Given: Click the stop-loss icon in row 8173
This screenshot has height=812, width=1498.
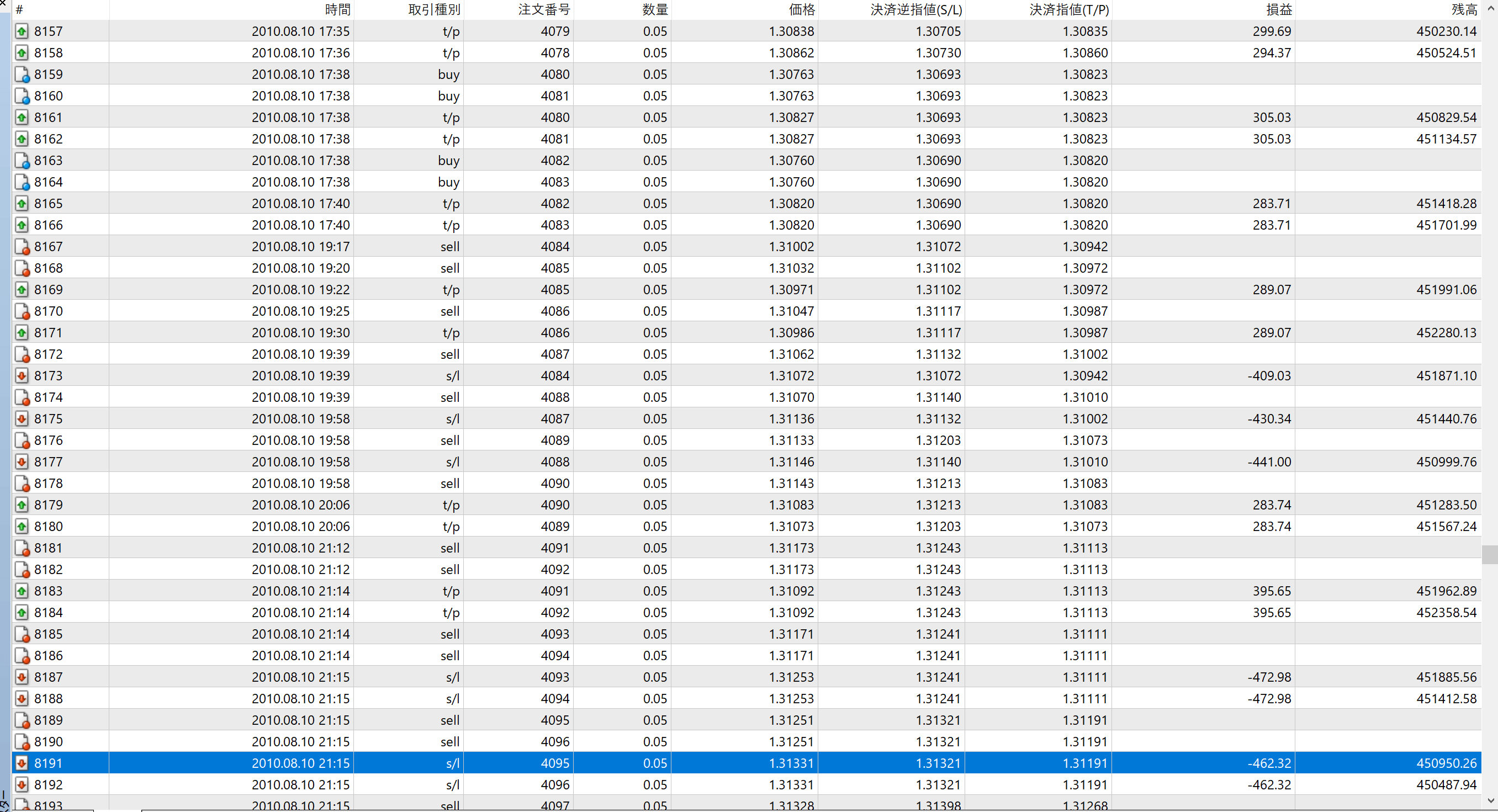Looking at the screenshot, I should (22, 375).
